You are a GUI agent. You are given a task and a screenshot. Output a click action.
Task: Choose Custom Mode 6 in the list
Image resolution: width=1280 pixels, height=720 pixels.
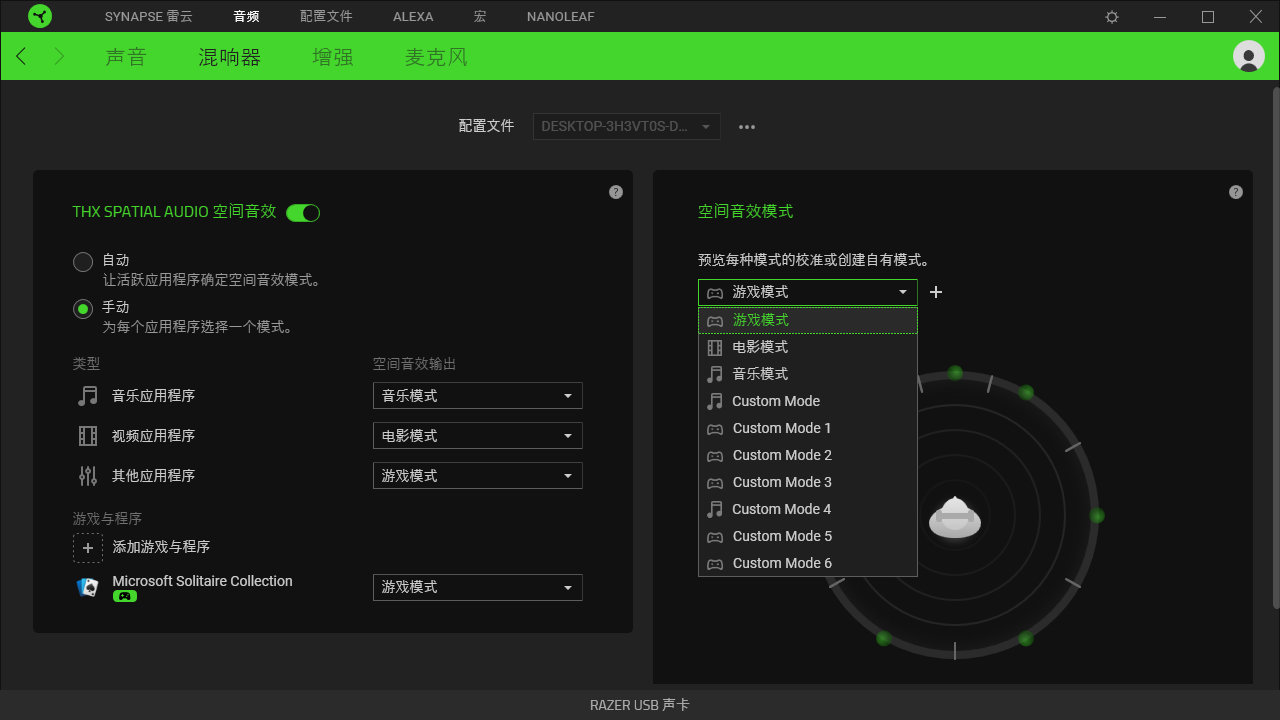pos(808,563)
